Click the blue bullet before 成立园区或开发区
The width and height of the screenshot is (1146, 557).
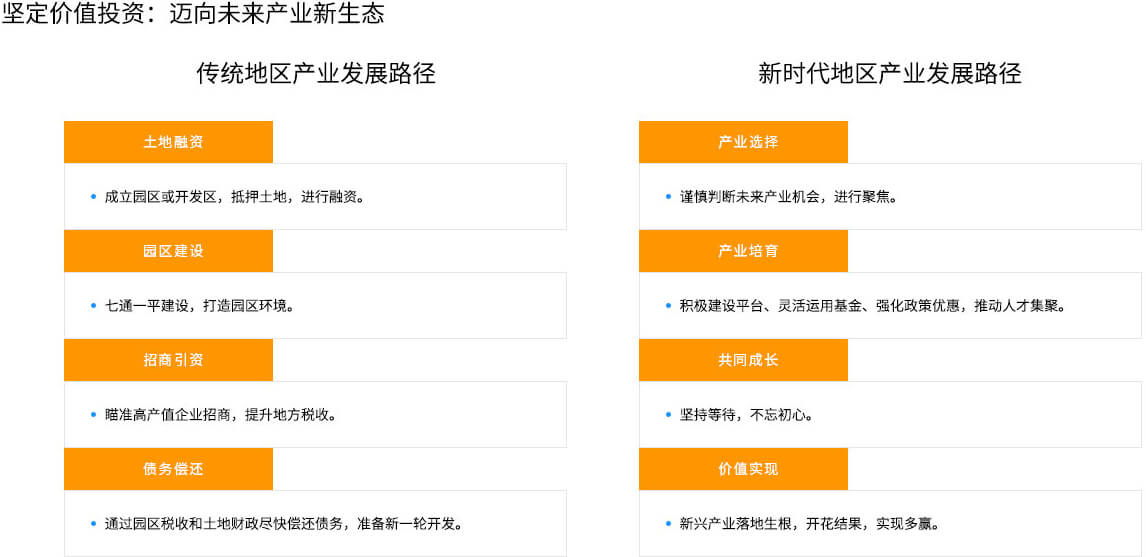94,197
